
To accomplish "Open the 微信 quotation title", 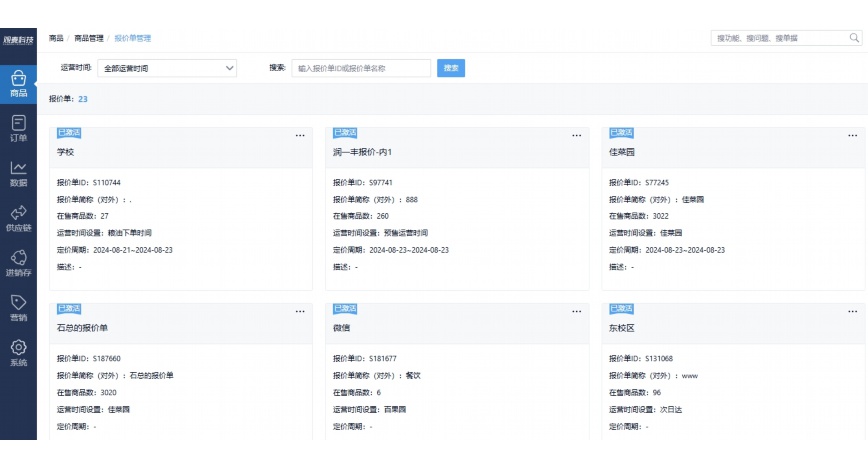I will click(x=342, y=328).
